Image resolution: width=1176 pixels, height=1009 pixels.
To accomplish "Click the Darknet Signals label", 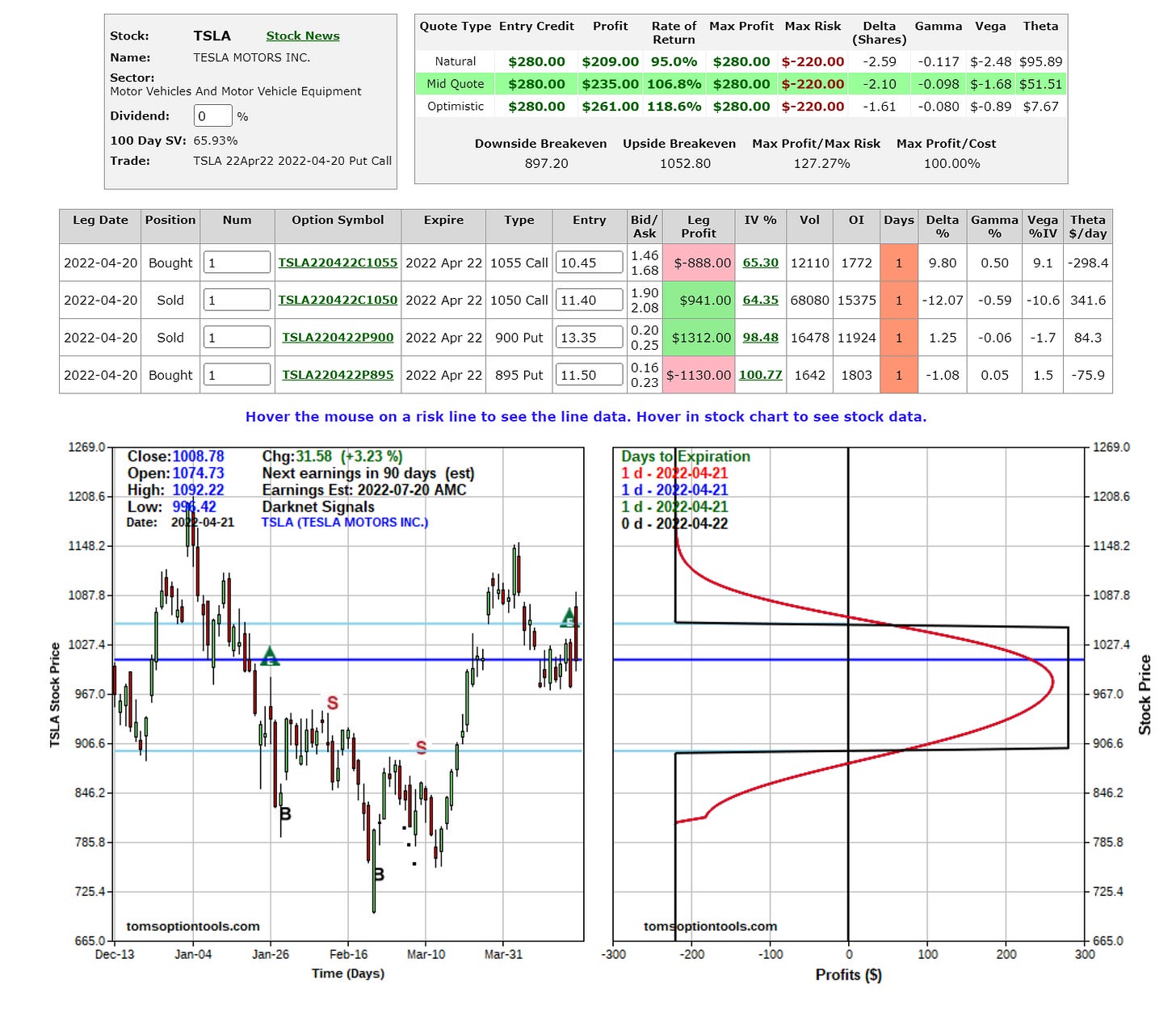I will 318,507.
